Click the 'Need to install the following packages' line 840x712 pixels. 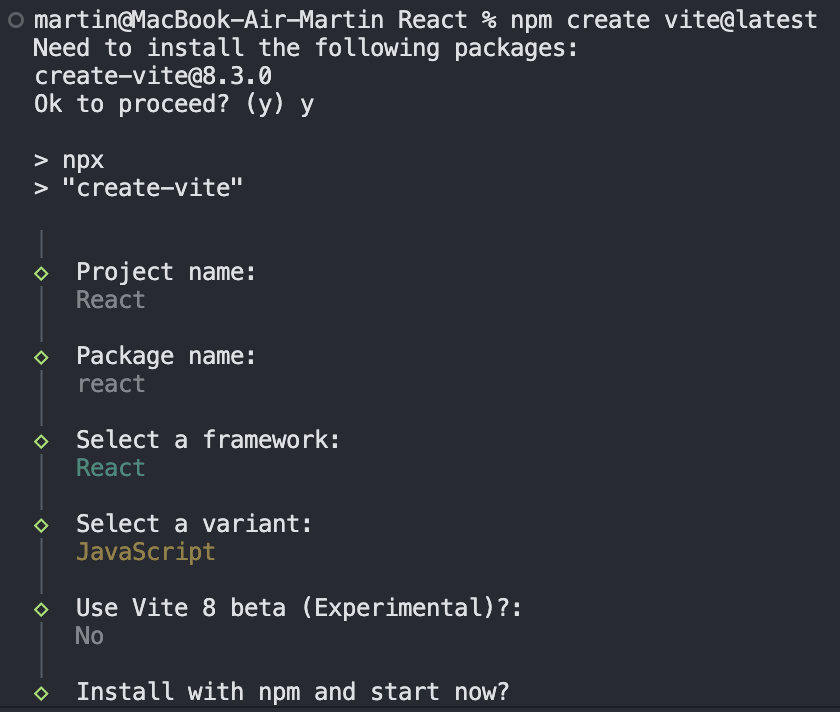click(306, 48)
